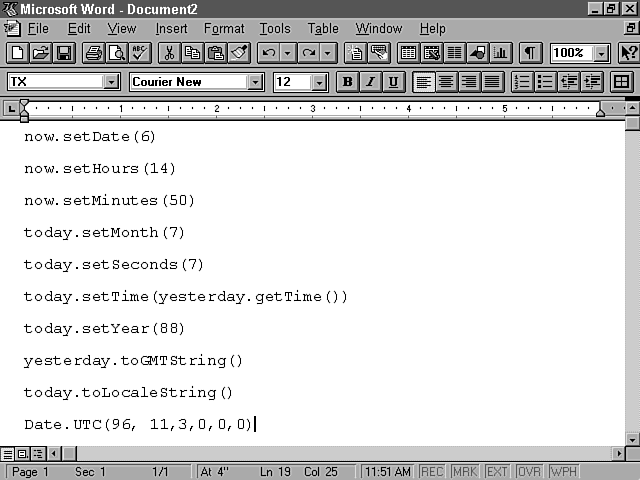Image resolution: width=640 pixels, height=480 pixels.
Task: Switch to Page Layout view button
Action: click(x=22, y=454)
